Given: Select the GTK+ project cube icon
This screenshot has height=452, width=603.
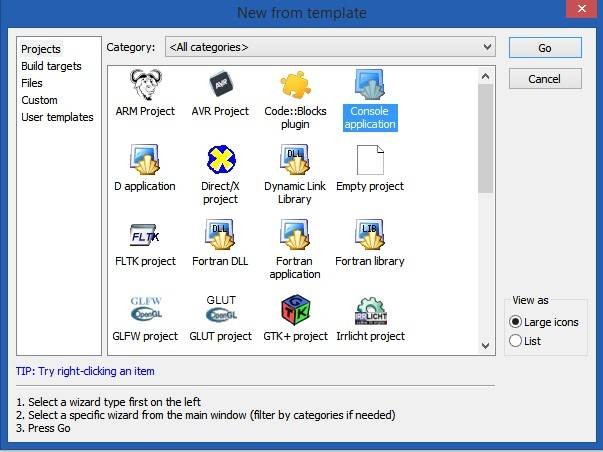Looking at the screenshot, I should (295, 310).
